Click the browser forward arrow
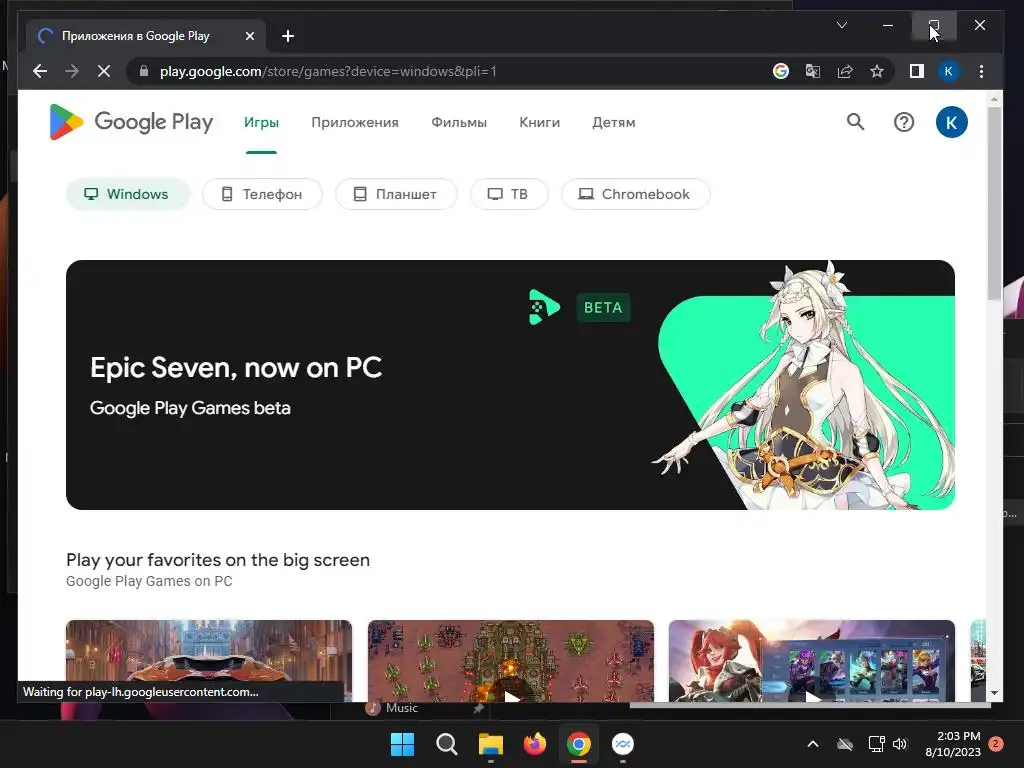 72,71
